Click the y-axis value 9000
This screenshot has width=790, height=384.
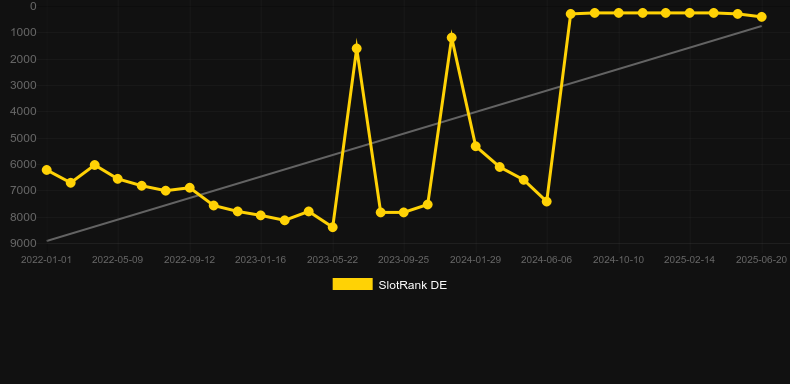[x=24, y=243]
